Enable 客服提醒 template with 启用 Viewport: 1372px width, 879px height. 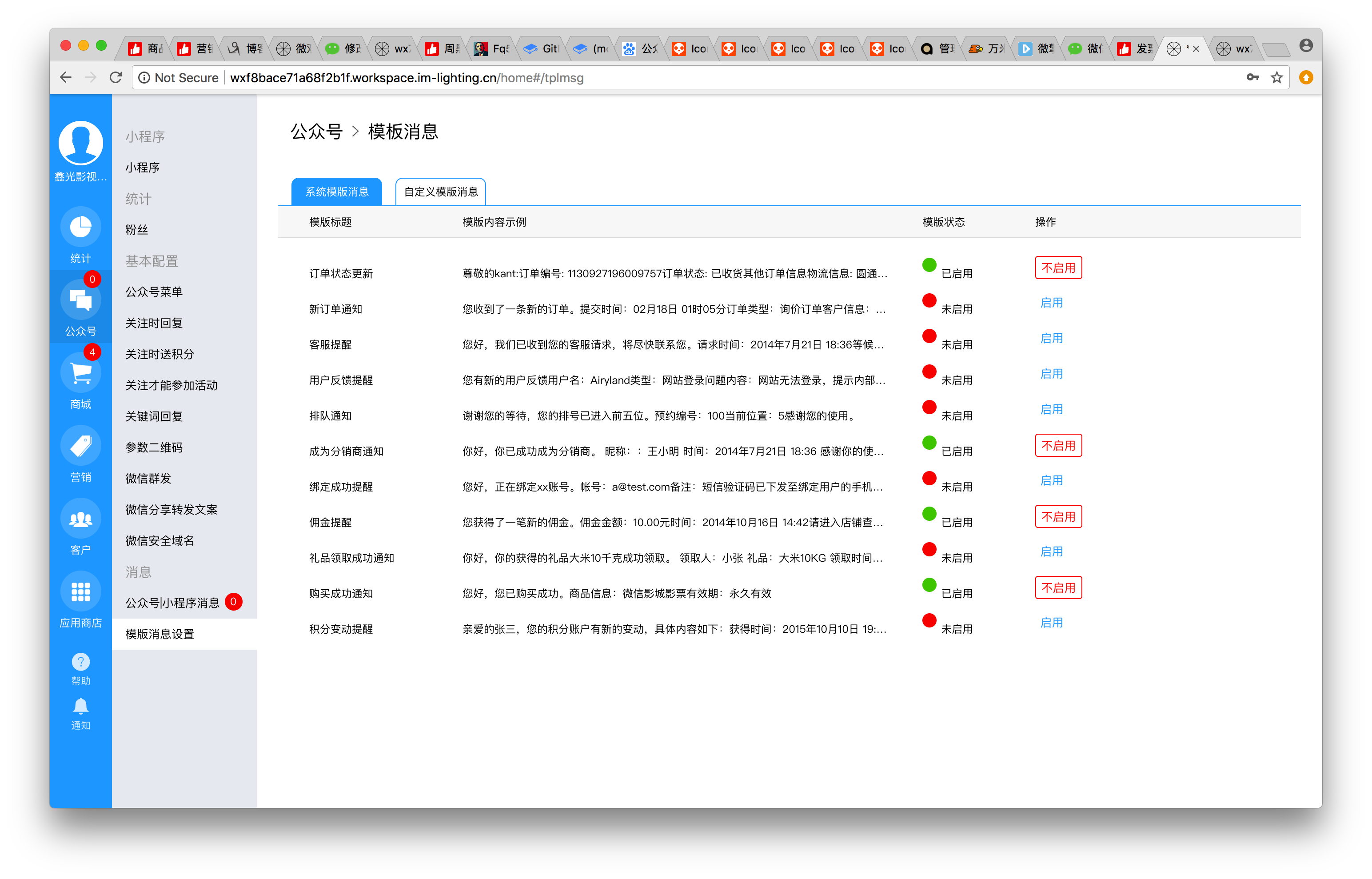[1051, 339]
